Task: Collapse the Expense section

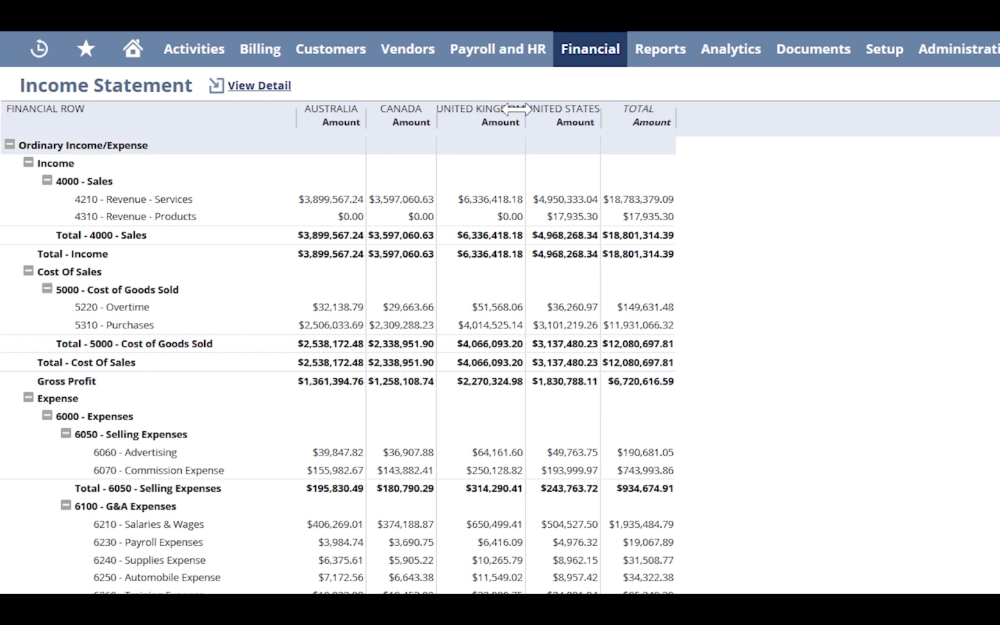Action: (x=29, y=398)
